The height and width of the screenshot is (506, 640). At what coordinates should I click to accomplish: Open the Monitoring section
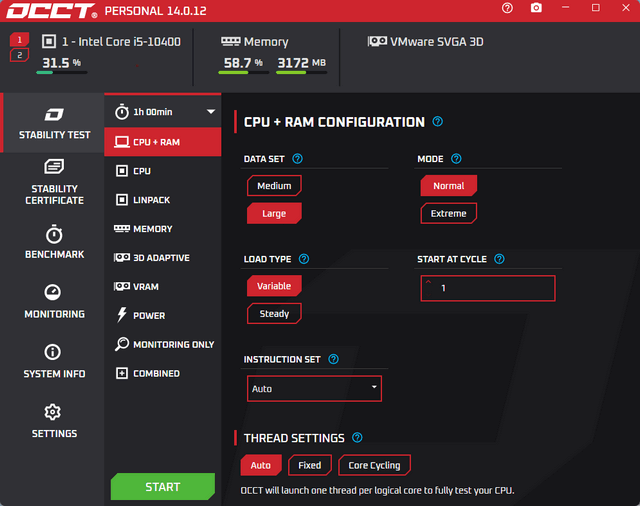coord(54,301)
